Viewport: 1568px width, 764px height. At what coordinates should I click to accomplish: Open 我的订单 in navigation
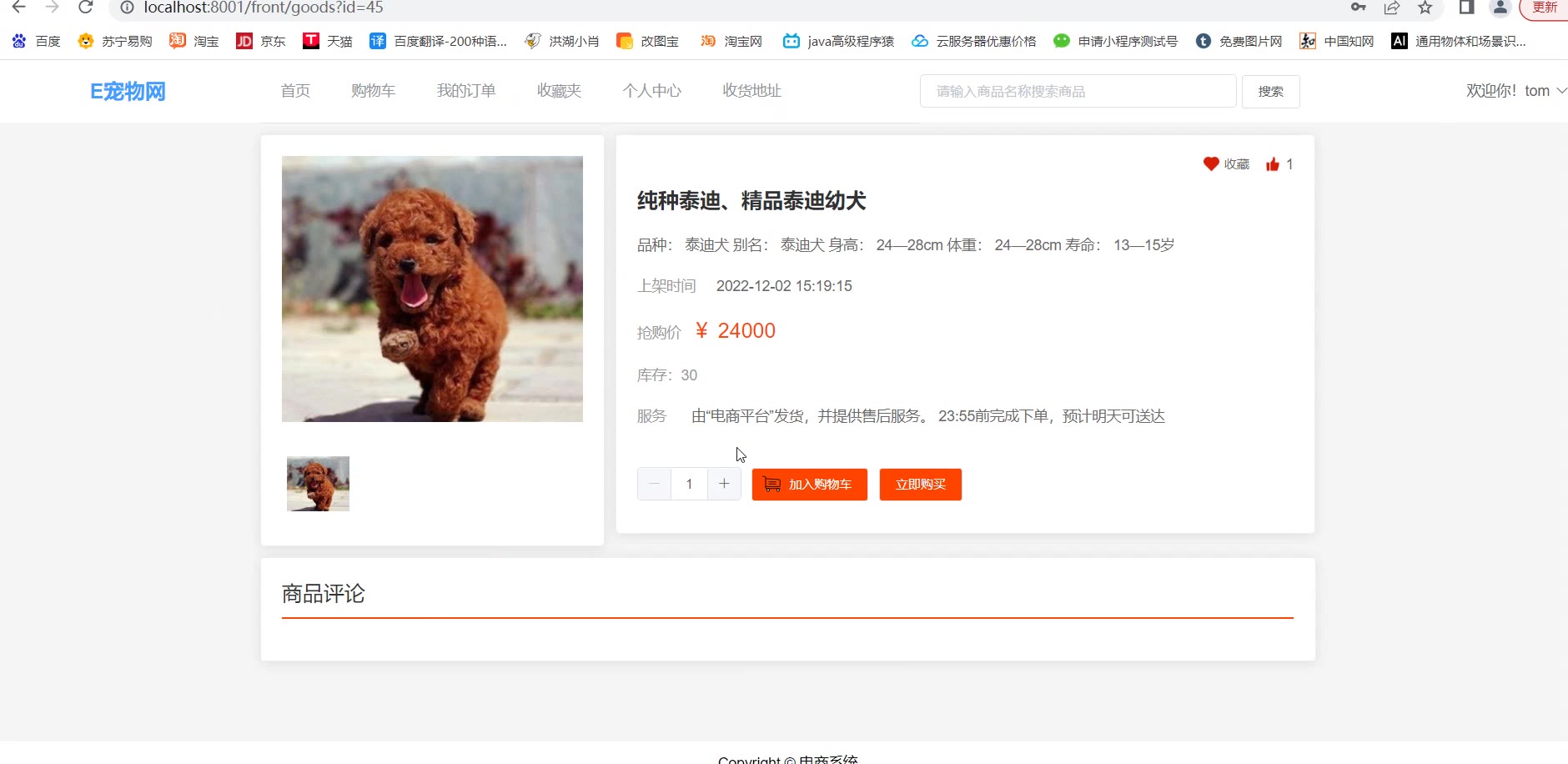pyautogui.click(x=466, y=91)
